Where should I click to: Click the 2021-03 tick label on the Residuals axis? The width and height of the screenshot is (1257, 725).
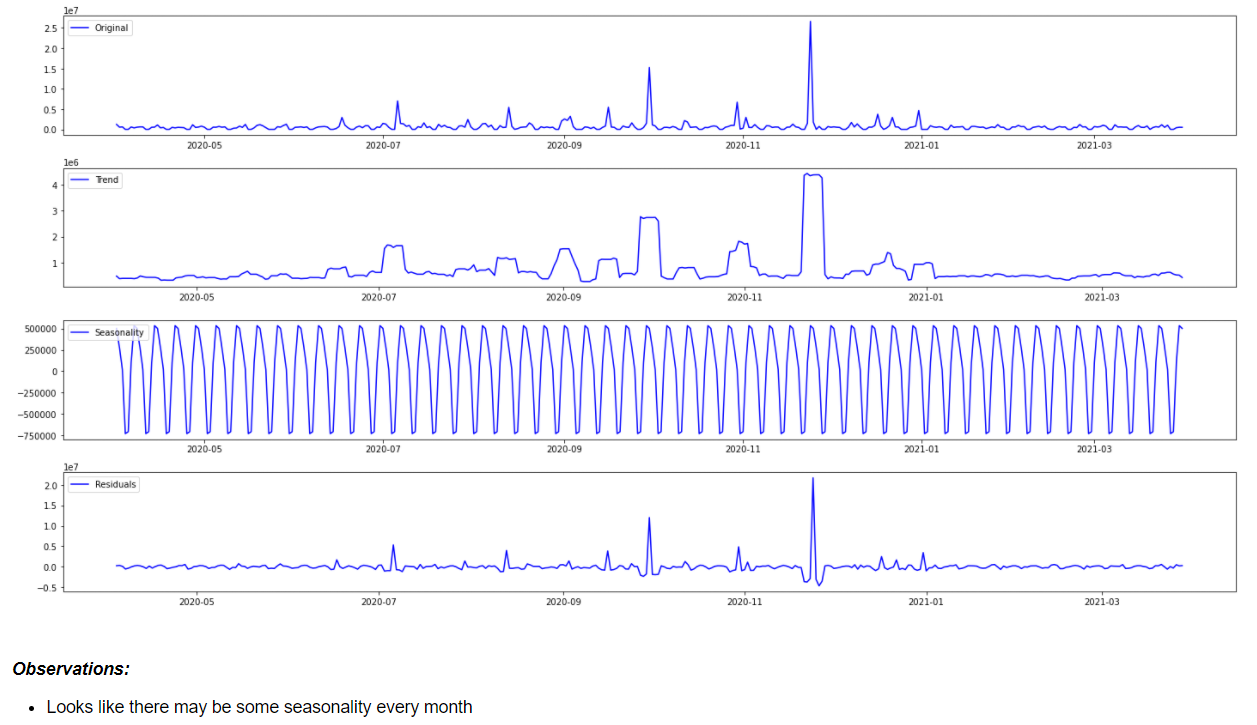click(1101, 601)
